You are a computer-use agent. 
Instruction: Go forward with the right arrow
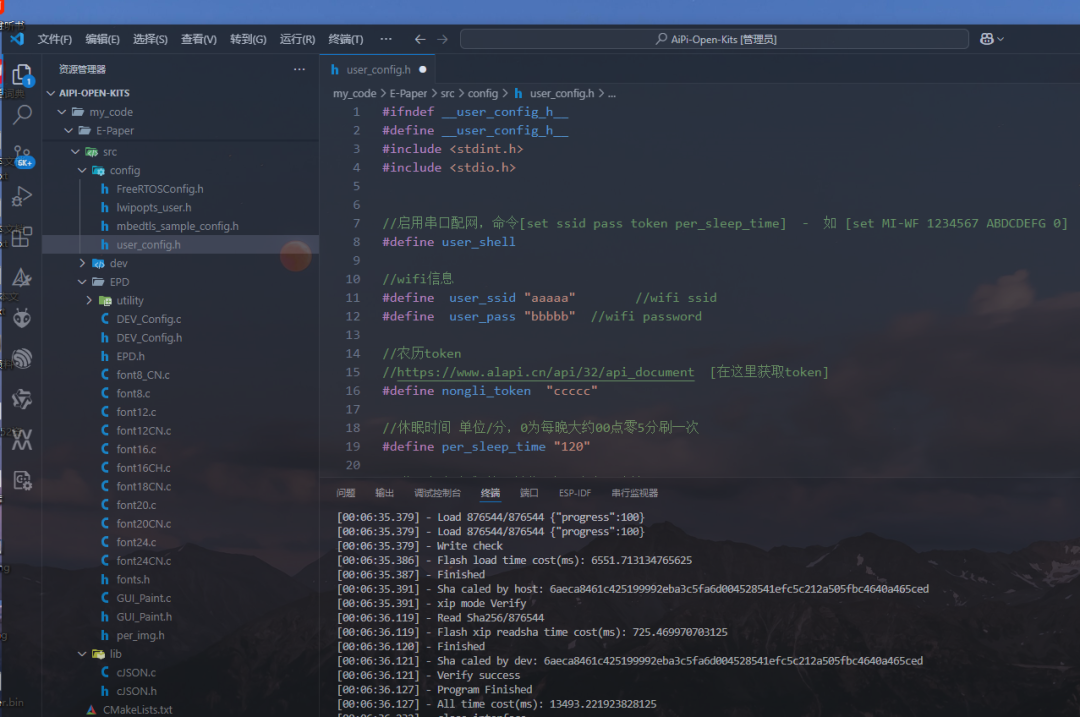pos(442,39)
